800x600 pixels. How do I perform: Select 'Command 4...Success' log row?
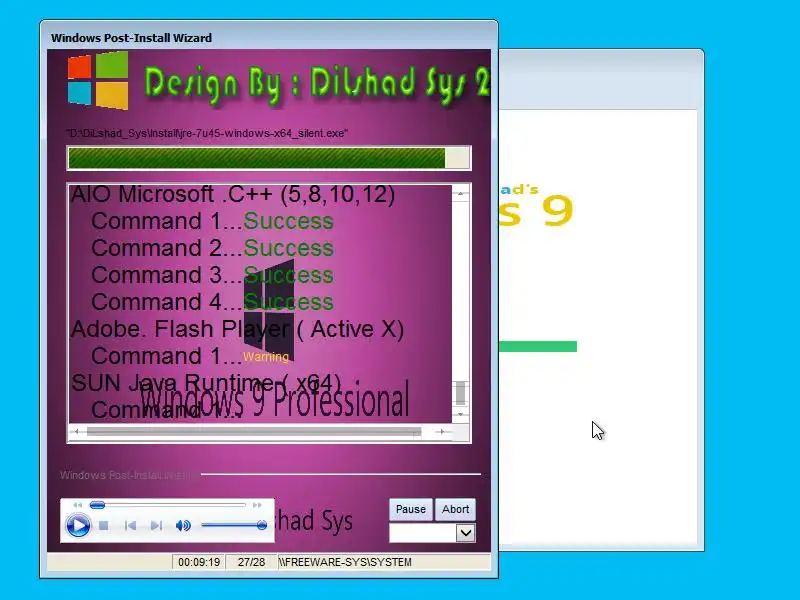[x=212, y=302]
